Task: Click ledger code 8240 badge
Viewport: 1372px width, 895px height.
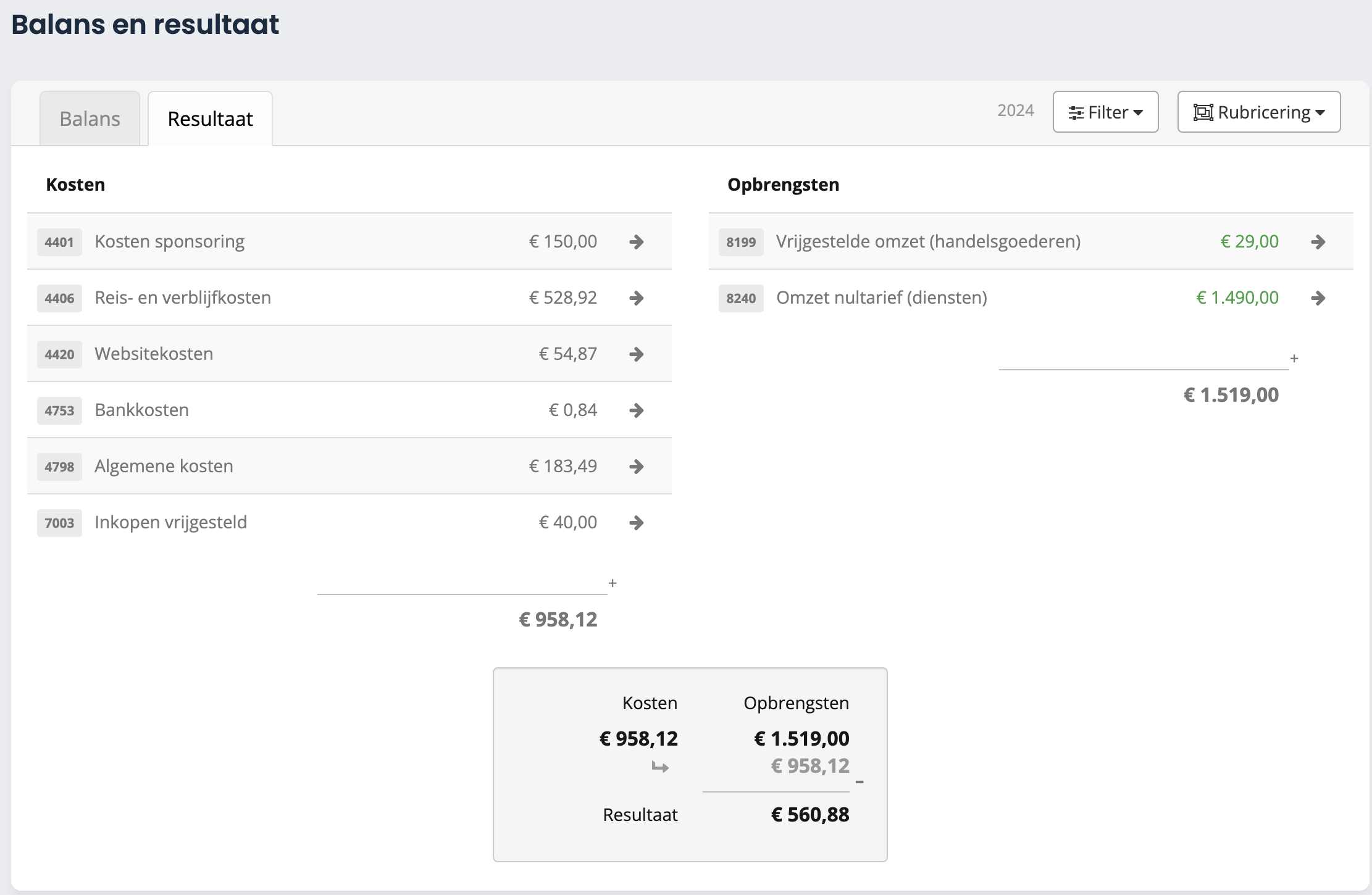Action: coord(741,298)
